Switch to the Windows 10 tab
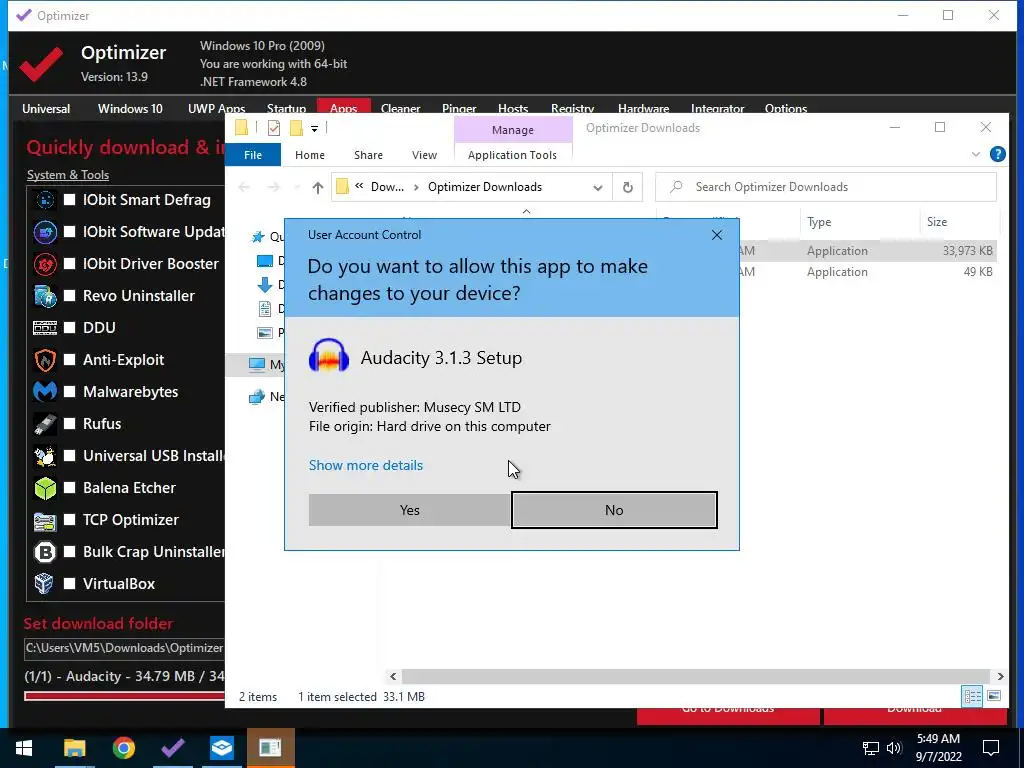The height and width of the screenshot is (768, 1024). pos(130,108)
